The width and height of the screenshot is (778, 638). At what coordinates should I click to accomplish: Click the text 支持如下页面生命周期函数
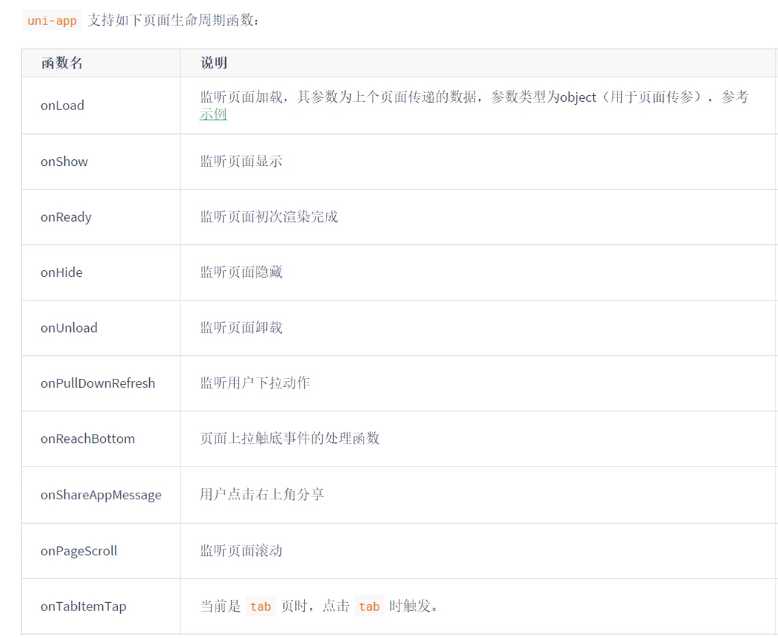pos(172,20)
